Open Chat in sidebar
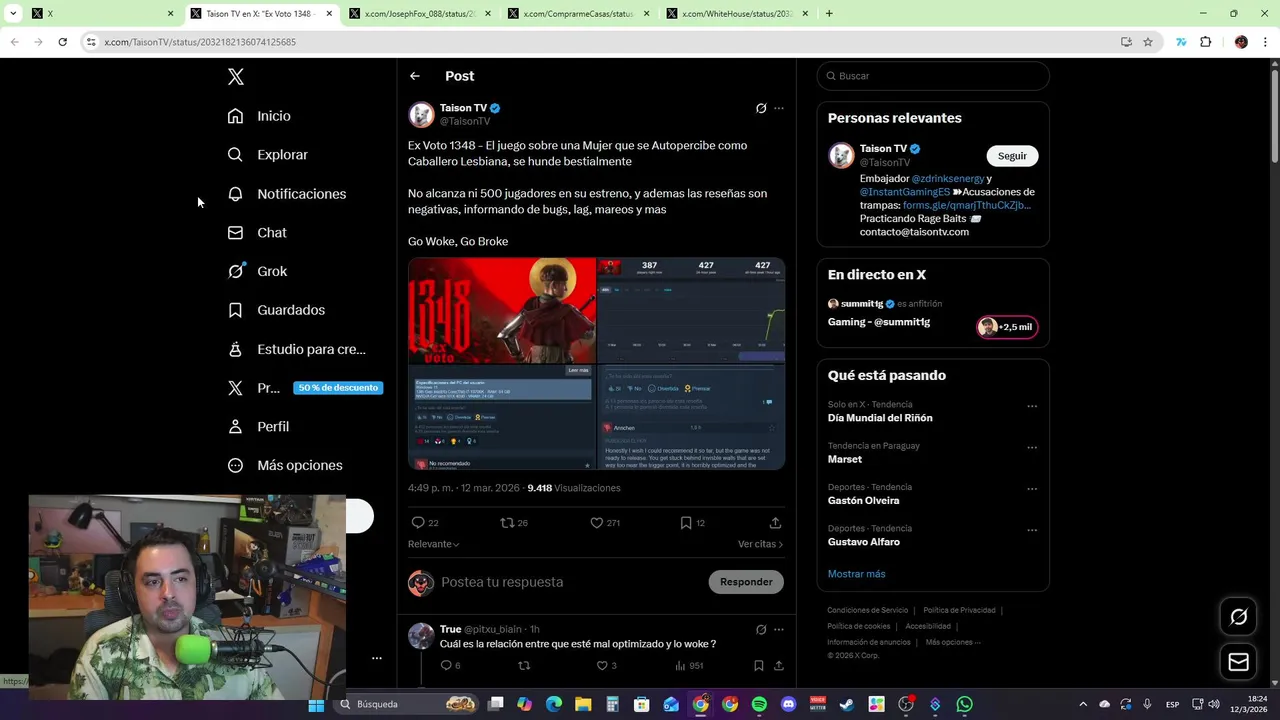Viewport: 1280px width, 720px height. (x=257, y=233)
